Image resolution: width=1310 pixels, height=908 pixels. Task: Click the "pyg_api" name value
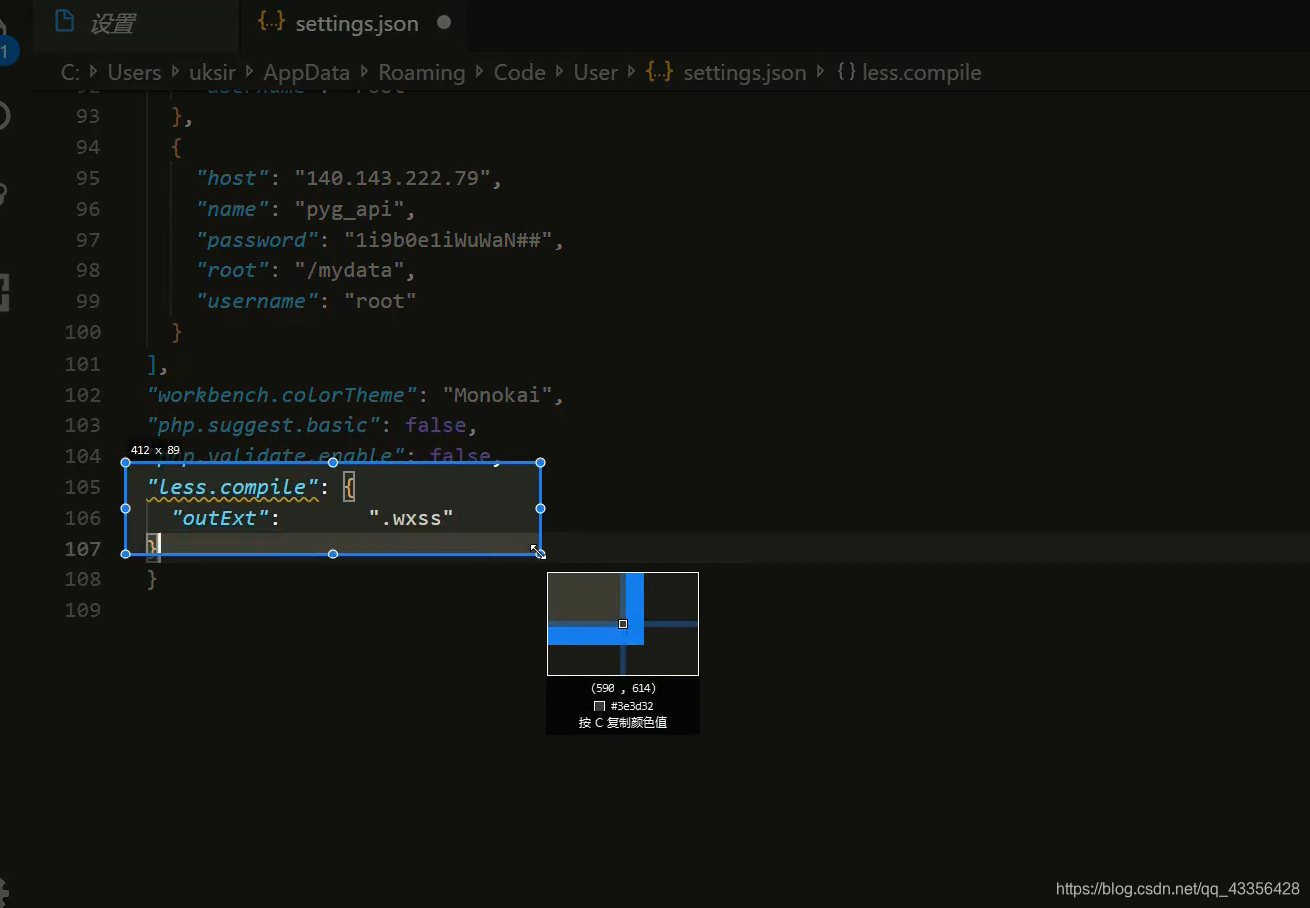click(x=349, y=209)
